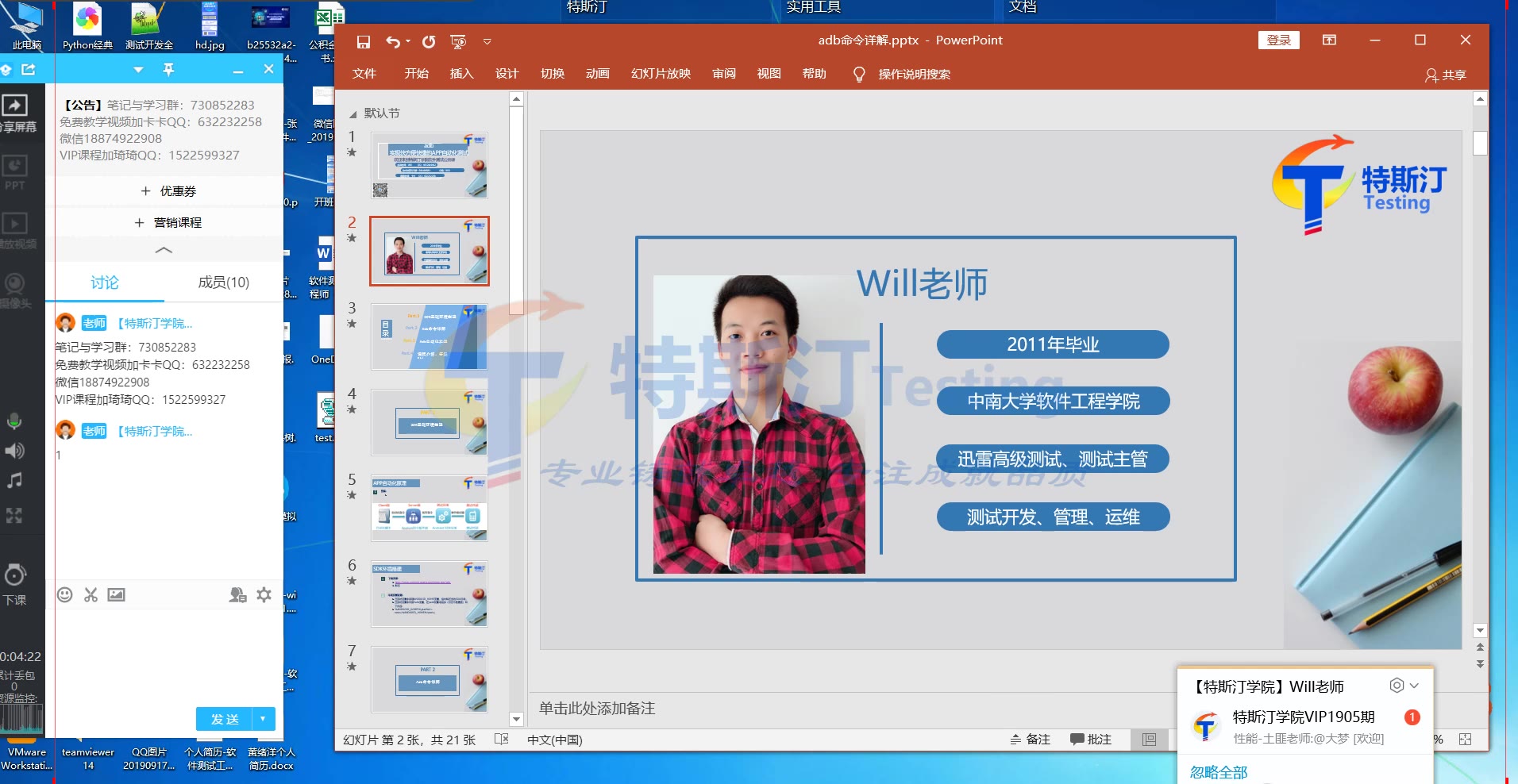Click the + 营销课程 button
Image resolution: width=1518 pixels, height=784 pixels.
tap(168, 223)
